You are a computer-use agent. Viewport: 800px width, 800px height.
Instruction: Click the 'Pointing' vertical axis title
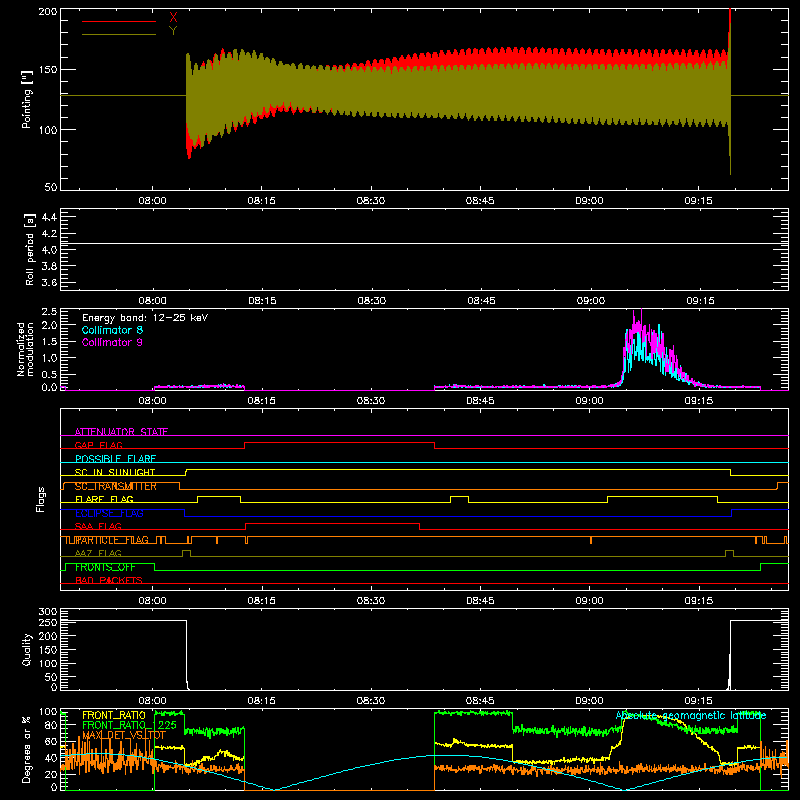pos(27,99)
